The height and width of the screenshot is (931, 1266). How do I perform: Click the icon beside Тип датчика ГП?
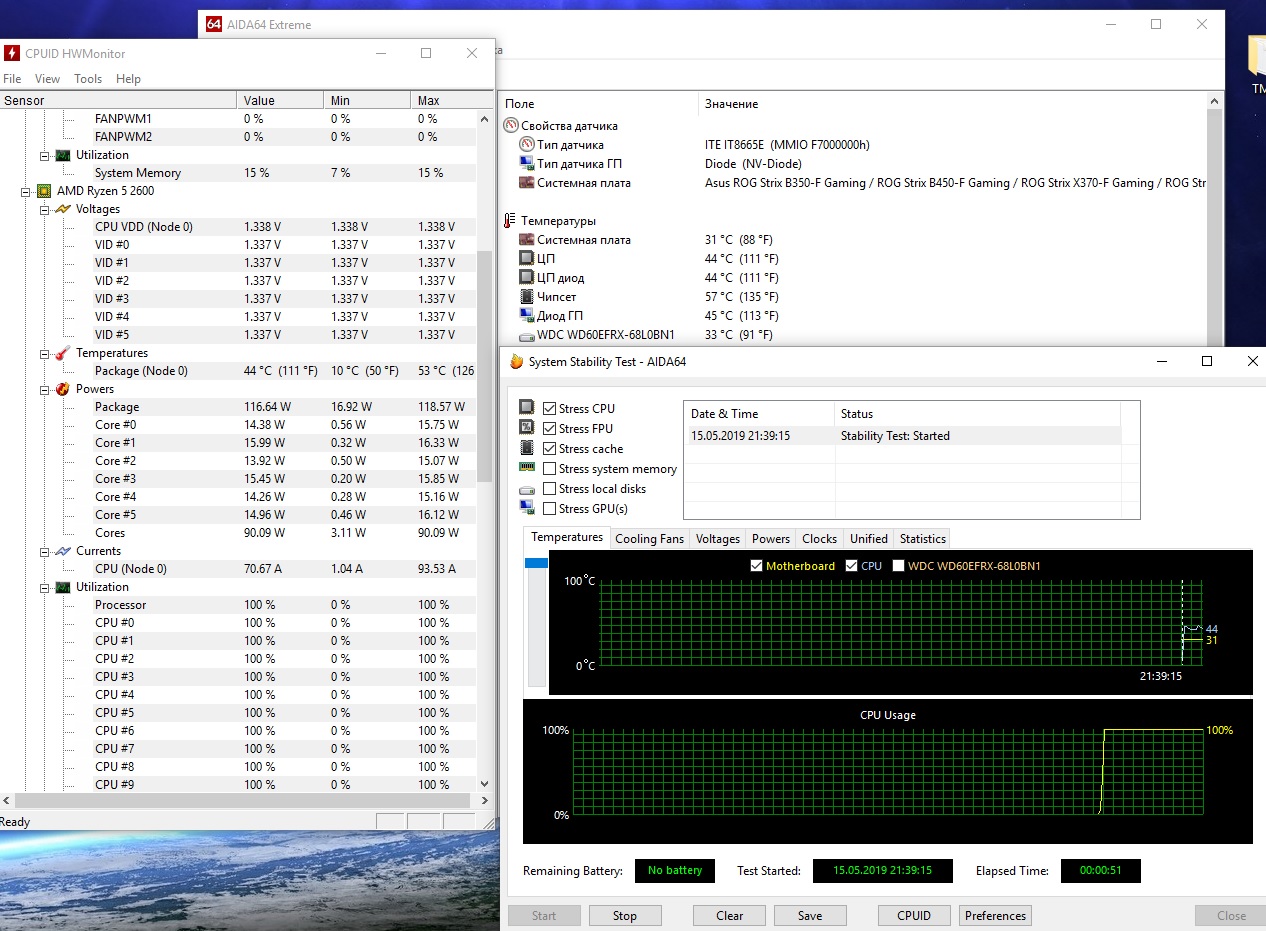(x=527, y=164)
